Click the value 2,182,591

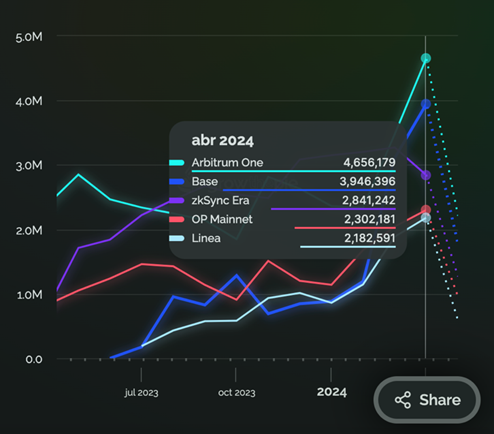click(370, 238)
